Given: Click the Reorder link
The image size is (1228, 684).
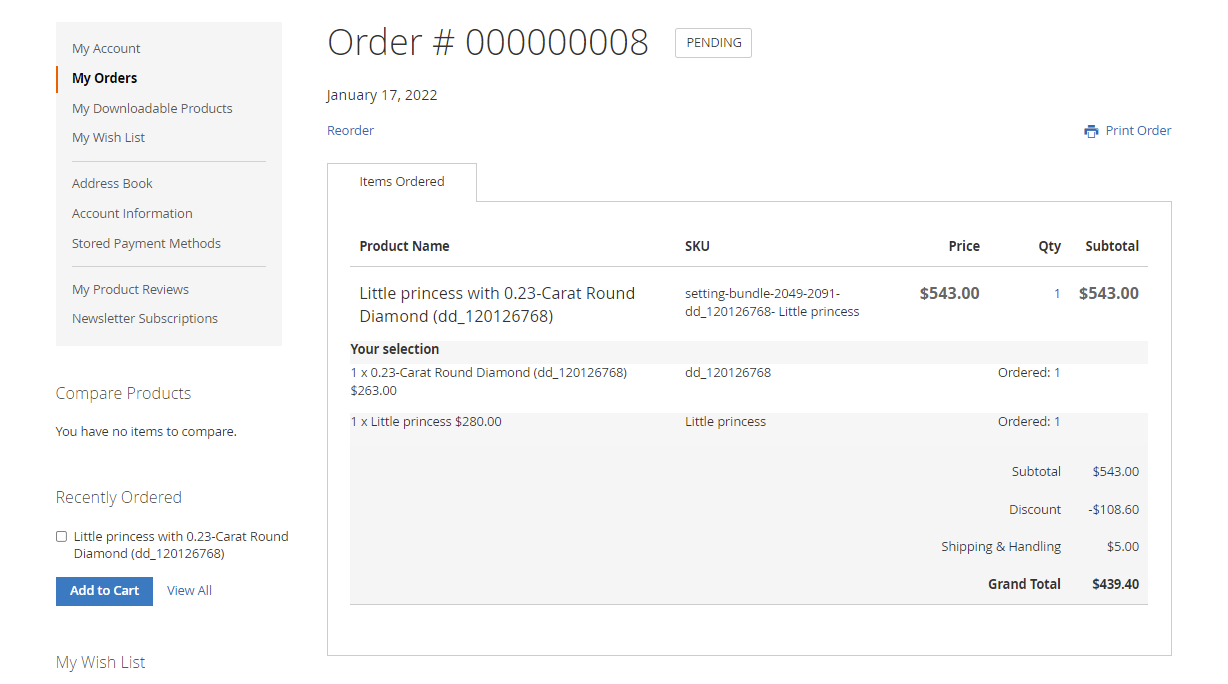Looking at the screenshot, I should coord(350,130).
